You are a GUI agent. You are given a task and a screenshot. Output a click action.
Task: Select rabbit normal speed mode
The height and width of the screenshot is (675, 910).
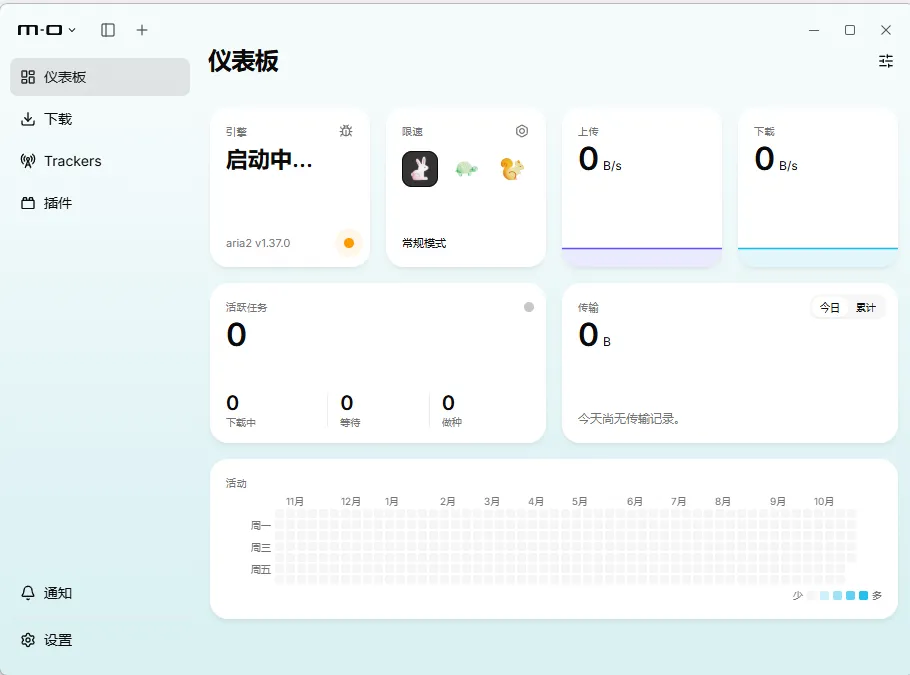click(420, 169)
